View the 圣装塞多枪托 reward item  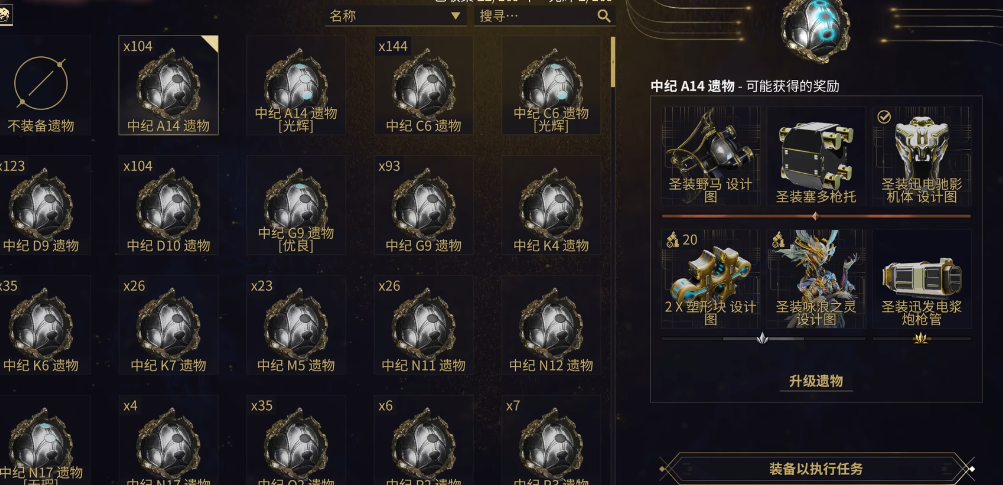pyautogui.click(x=816, y=156)
